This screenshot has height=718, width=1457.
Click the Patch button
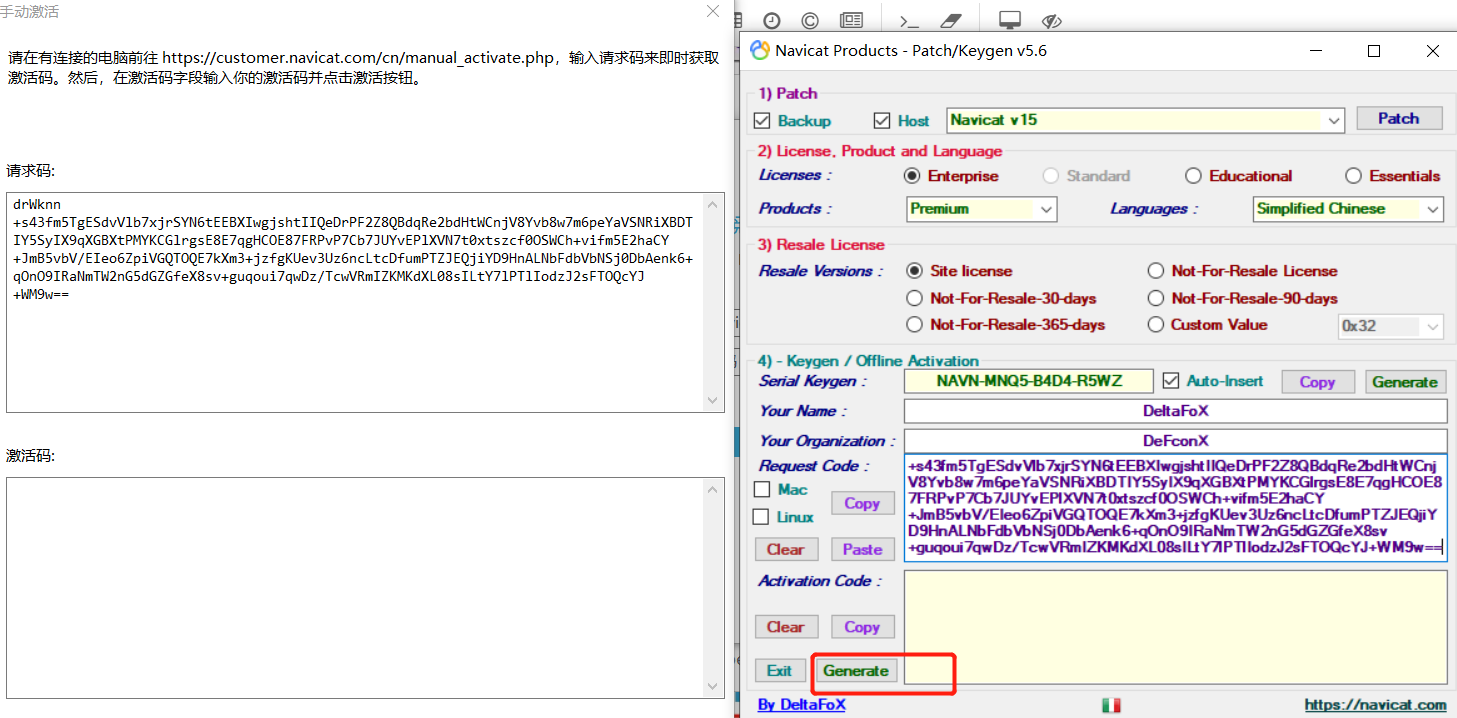(x=1399, y=118)
